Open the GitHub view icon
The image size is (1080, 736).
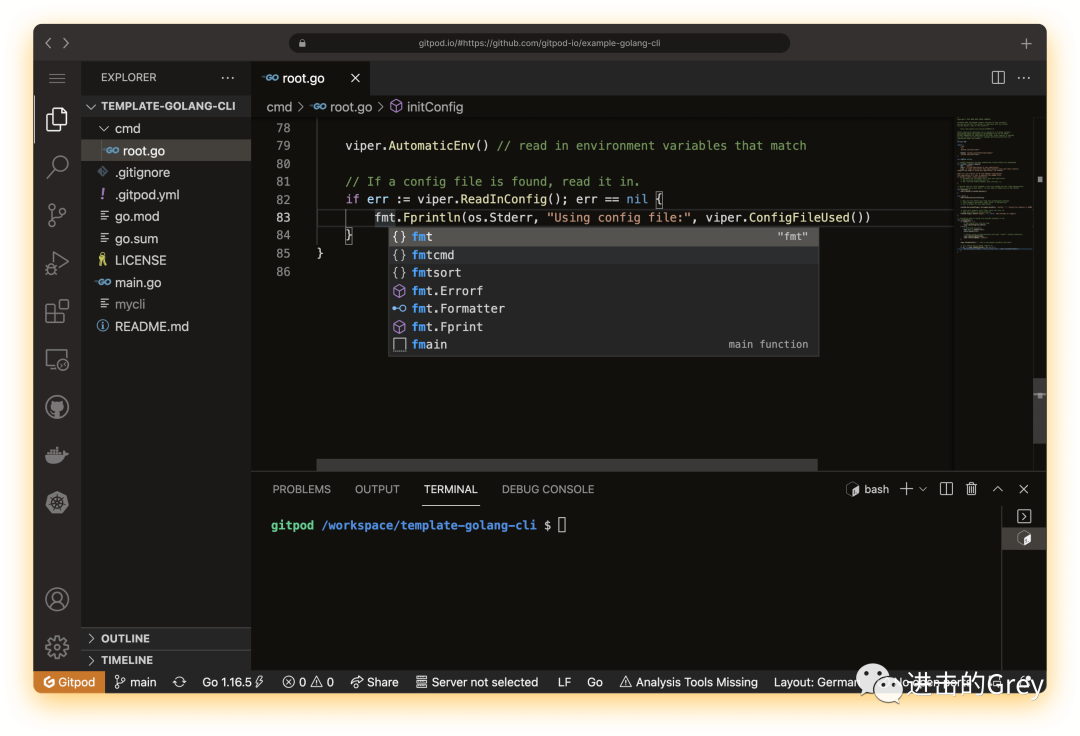pyautogui.click(x=57, y=407)
